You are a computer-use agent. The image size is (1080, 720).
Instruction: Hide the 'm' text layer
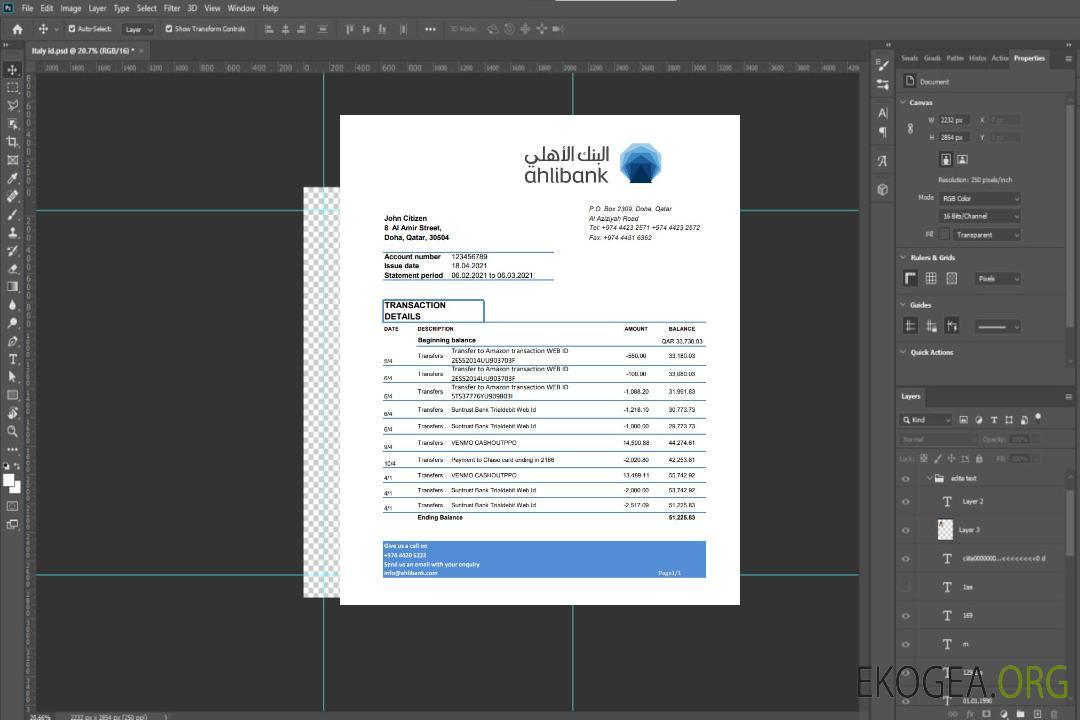[x=906, y=644]
